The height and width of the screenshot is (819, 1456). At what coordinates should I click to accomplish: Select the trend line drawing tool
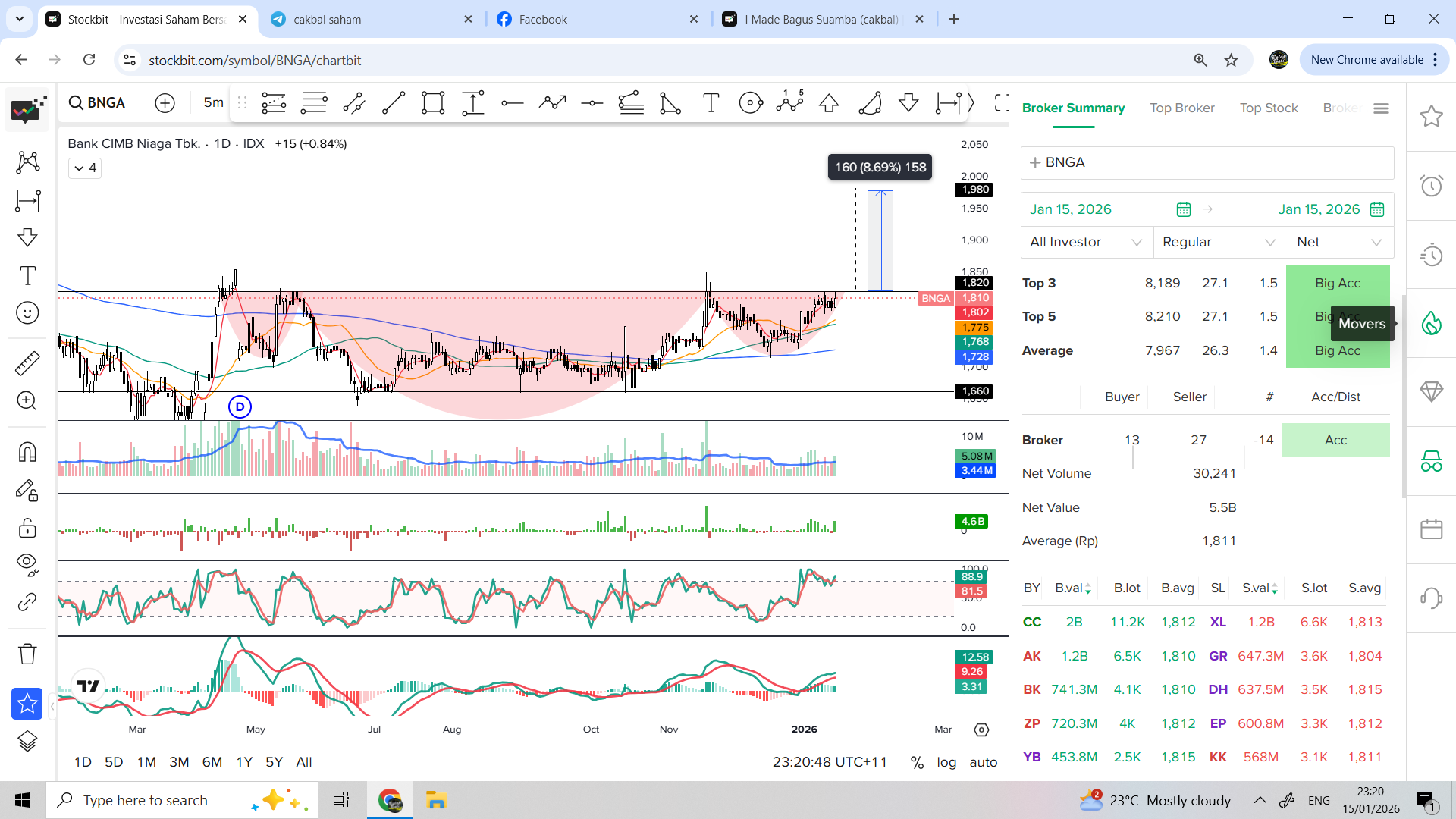(393, 102)
